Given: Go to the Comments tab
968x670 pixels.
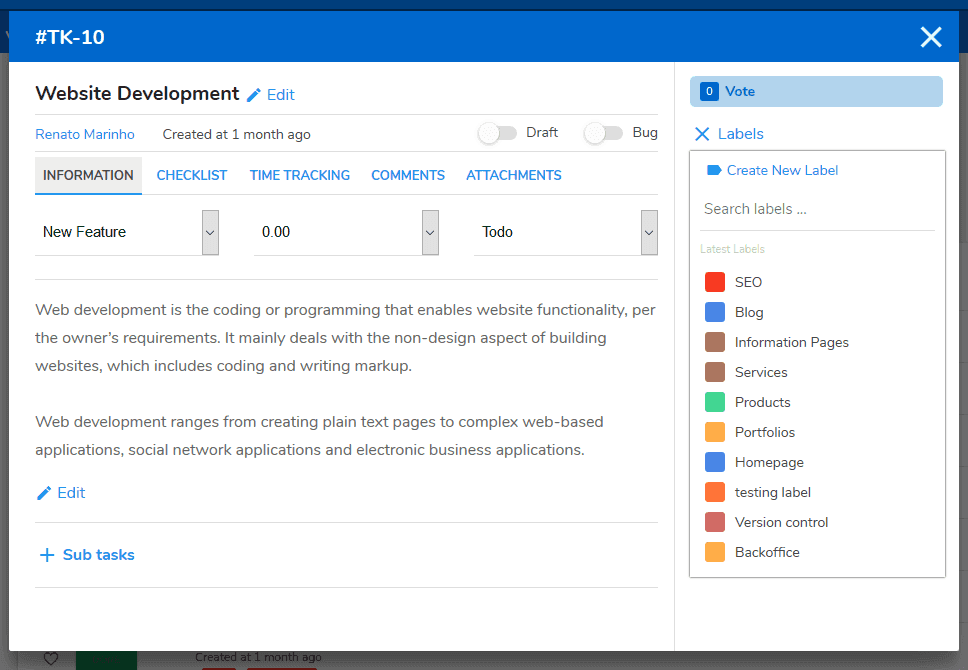Looking at the screenshot, I should click(408, 175).
